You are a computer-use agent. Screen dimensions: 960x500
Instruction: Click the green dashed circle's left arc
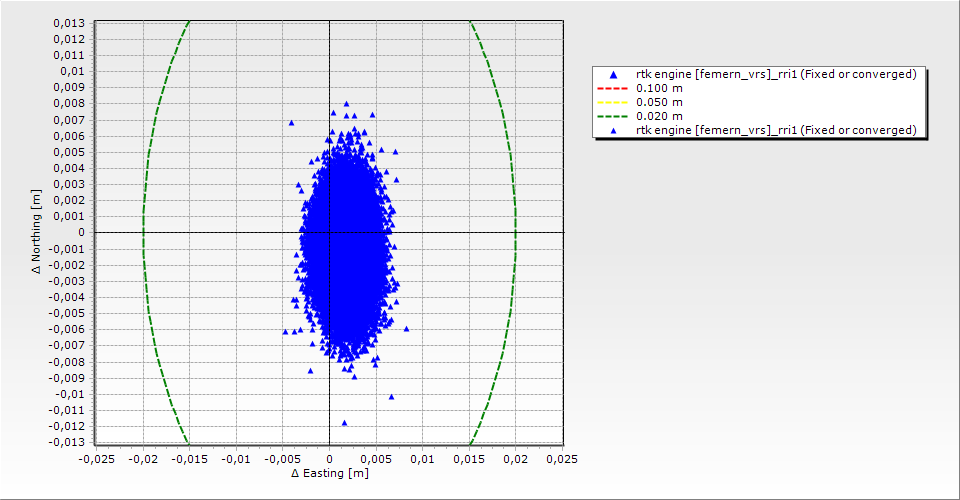tap(144, 232)
